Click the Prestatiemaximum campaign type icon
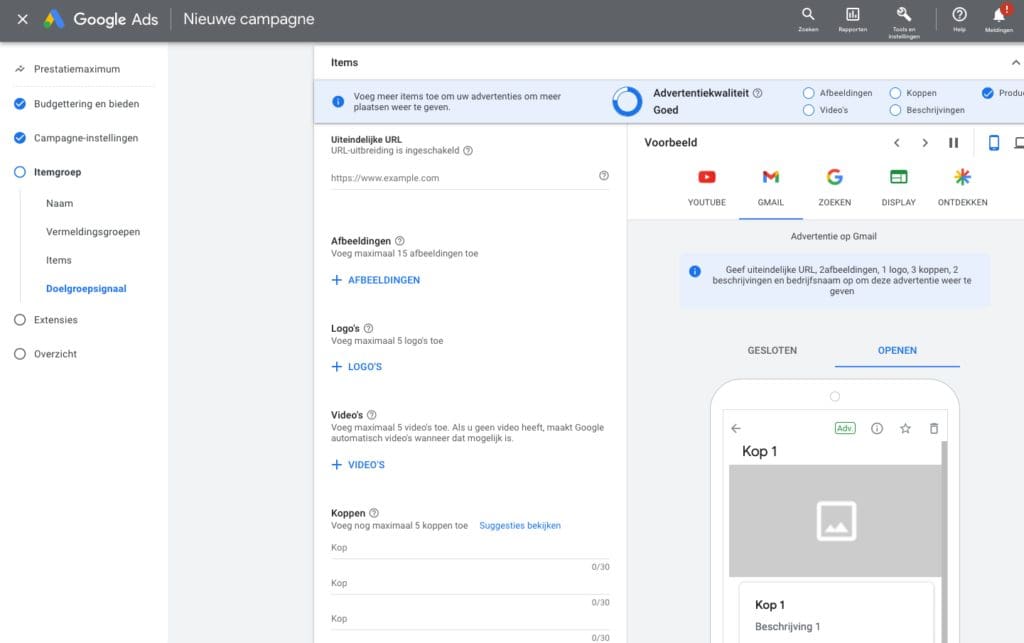 [20, 69]
